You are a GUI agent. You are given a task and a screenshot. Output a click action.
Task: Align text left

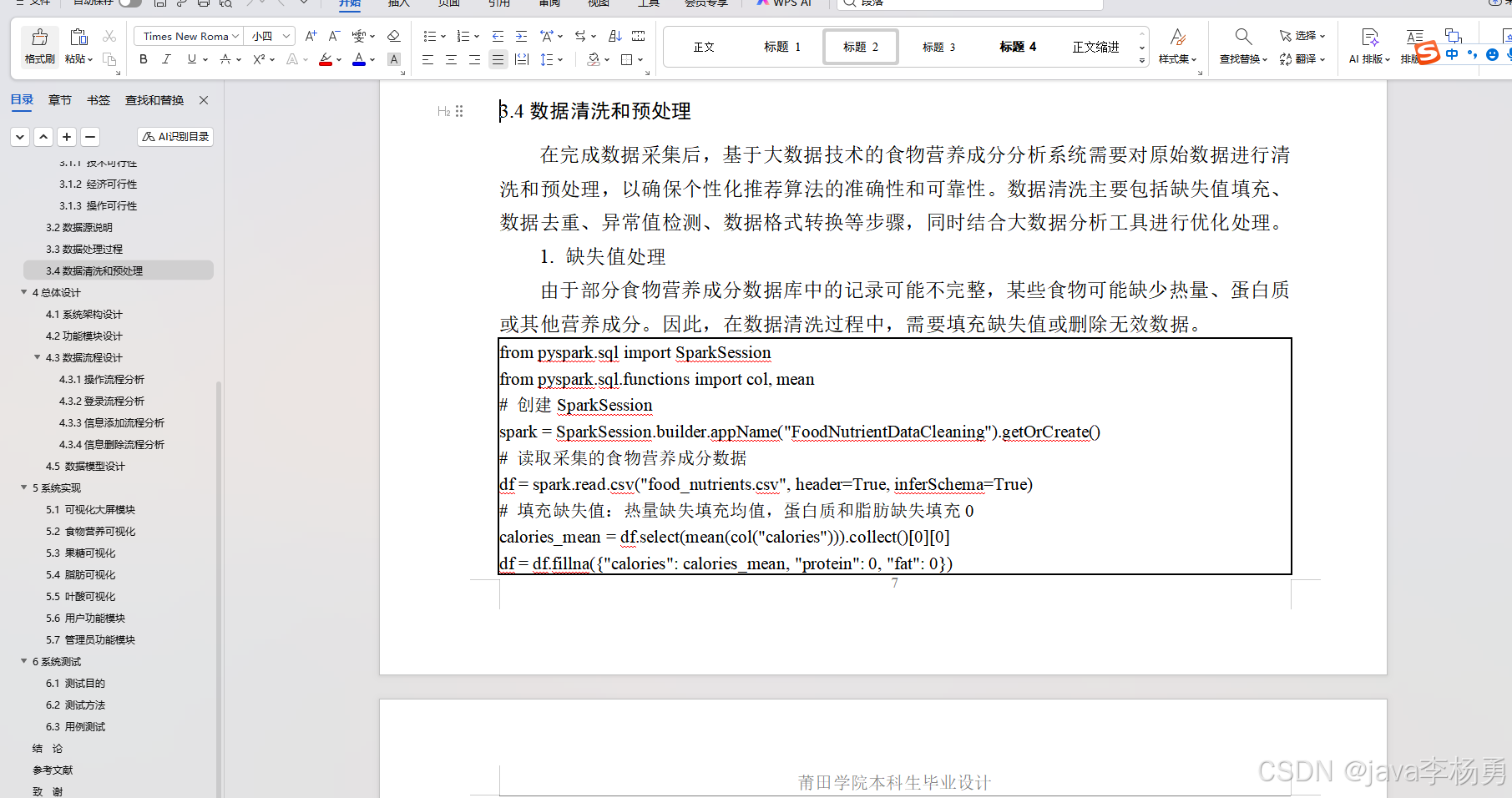(x=427, y=59)
